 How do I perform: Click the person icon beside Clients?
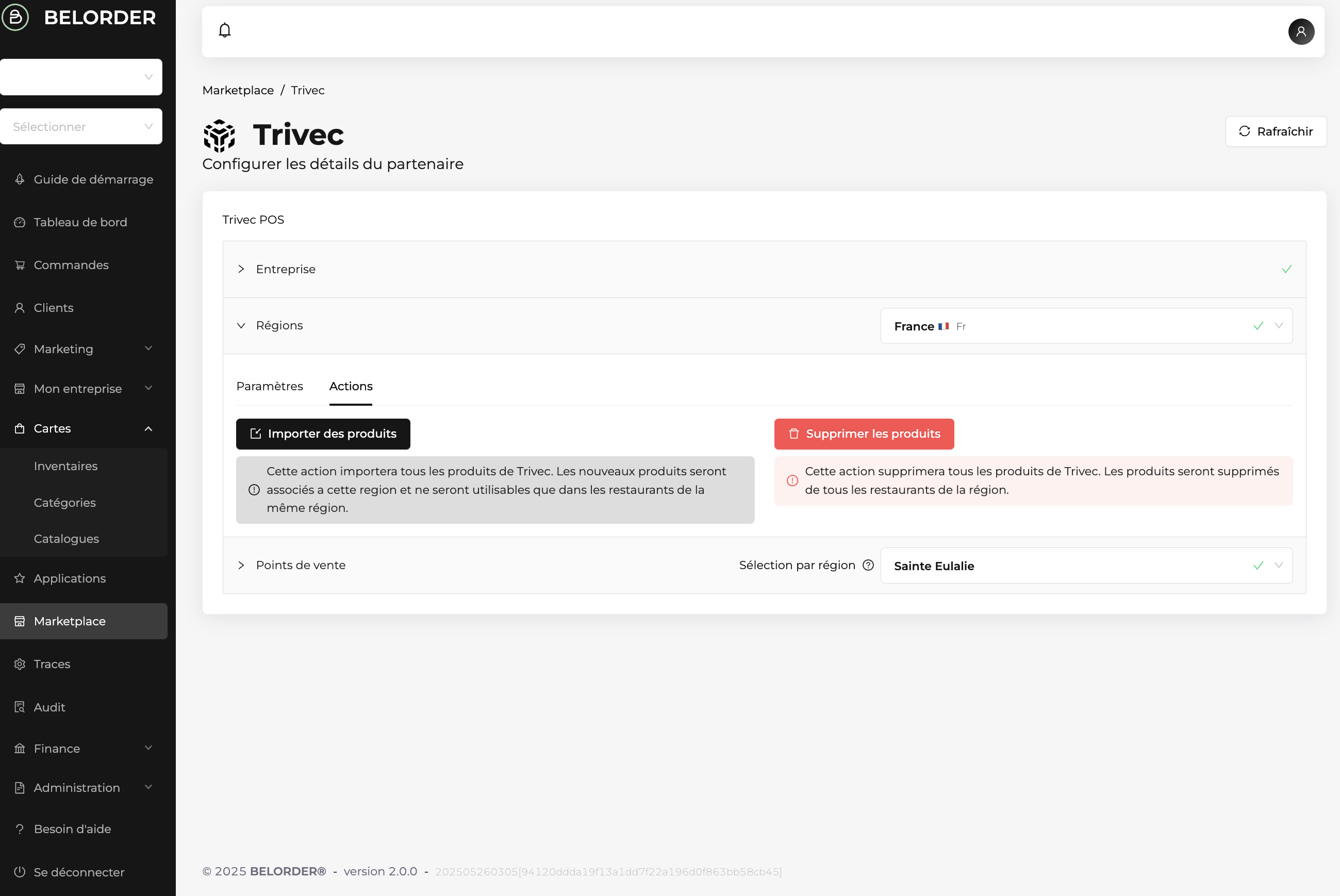click(x=20, y=308)
